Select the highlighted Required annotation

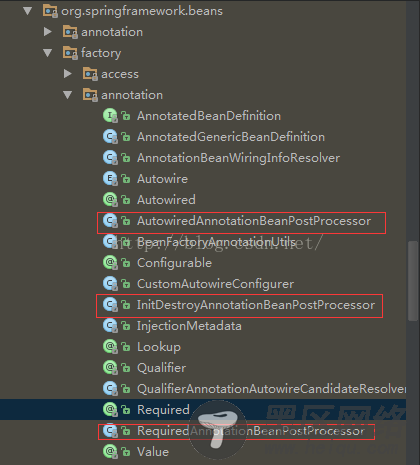click(x=163, y=409)
